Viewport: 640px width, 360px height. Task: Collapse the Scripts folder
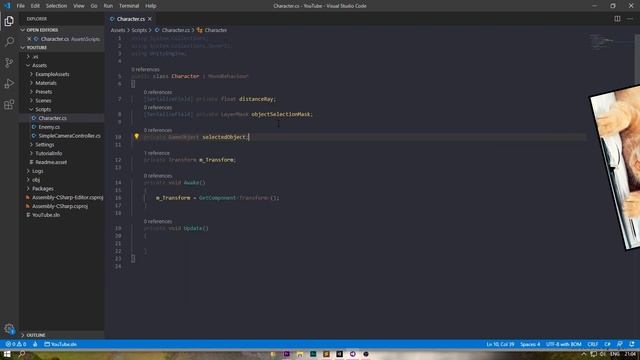[x=42, y=109]
